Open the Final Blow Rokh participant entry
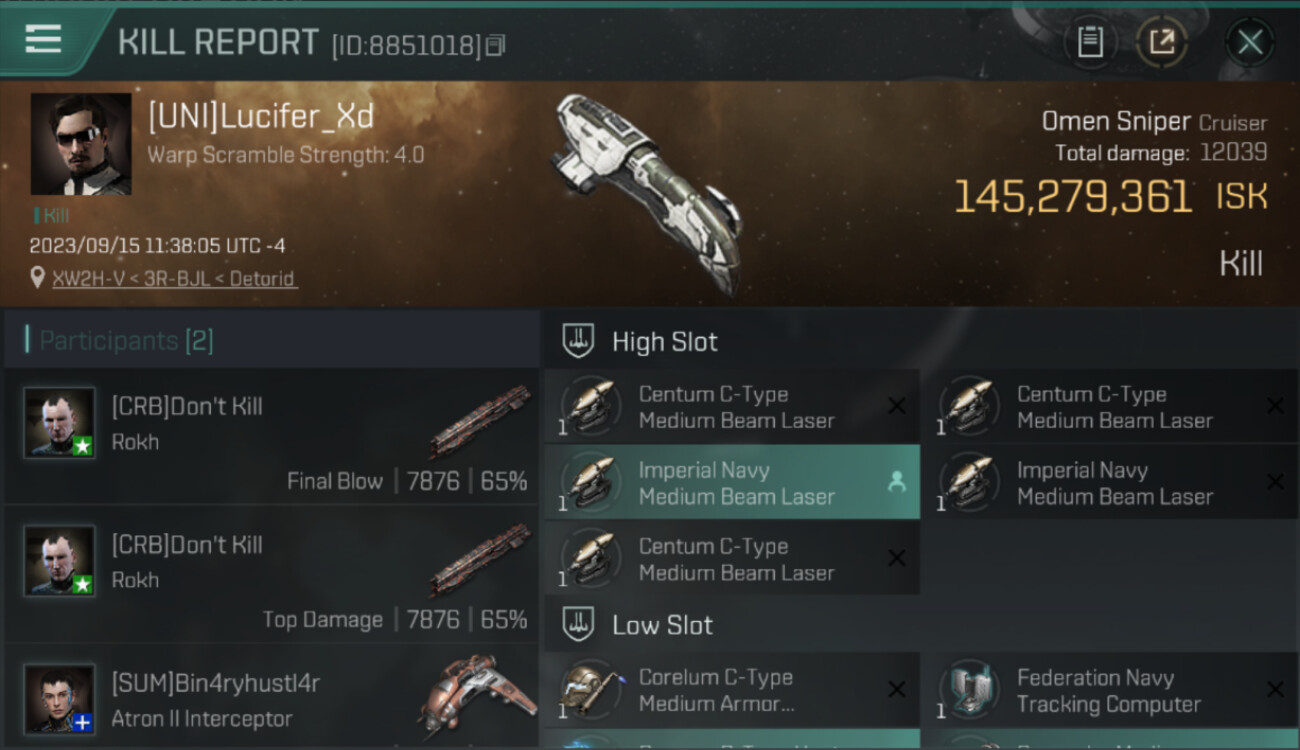The image size is (1300, 750). (272, 436)
